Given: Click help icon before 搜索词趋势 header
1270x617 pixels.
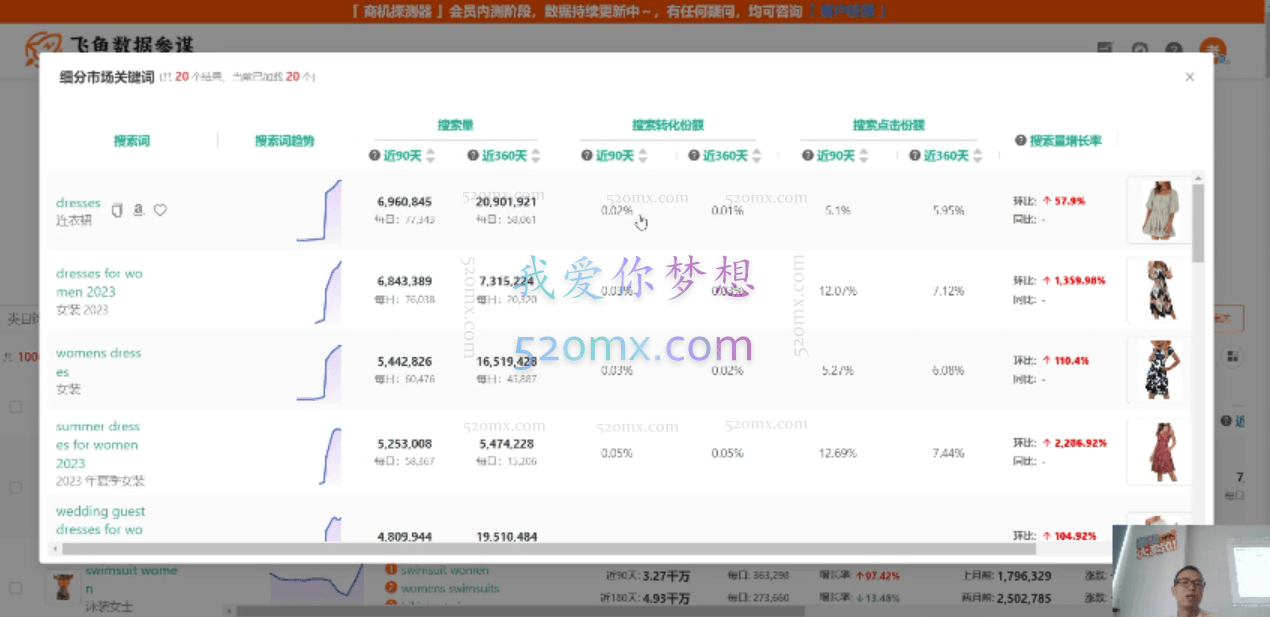Looking at the screenshot, I should tap(247, 141).
